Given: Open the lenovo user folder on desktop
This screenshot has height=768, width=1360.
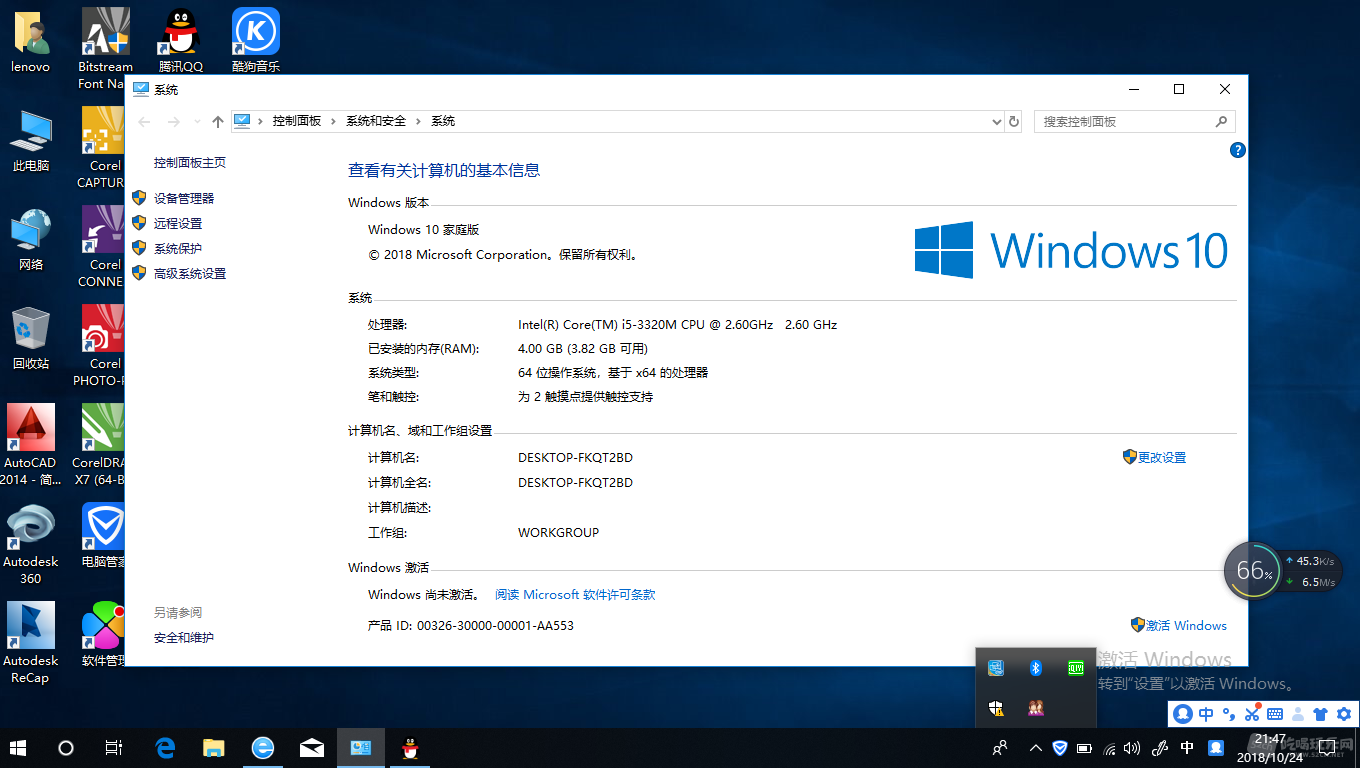Looking at the screenshot, I should click(x=31, y=42).
